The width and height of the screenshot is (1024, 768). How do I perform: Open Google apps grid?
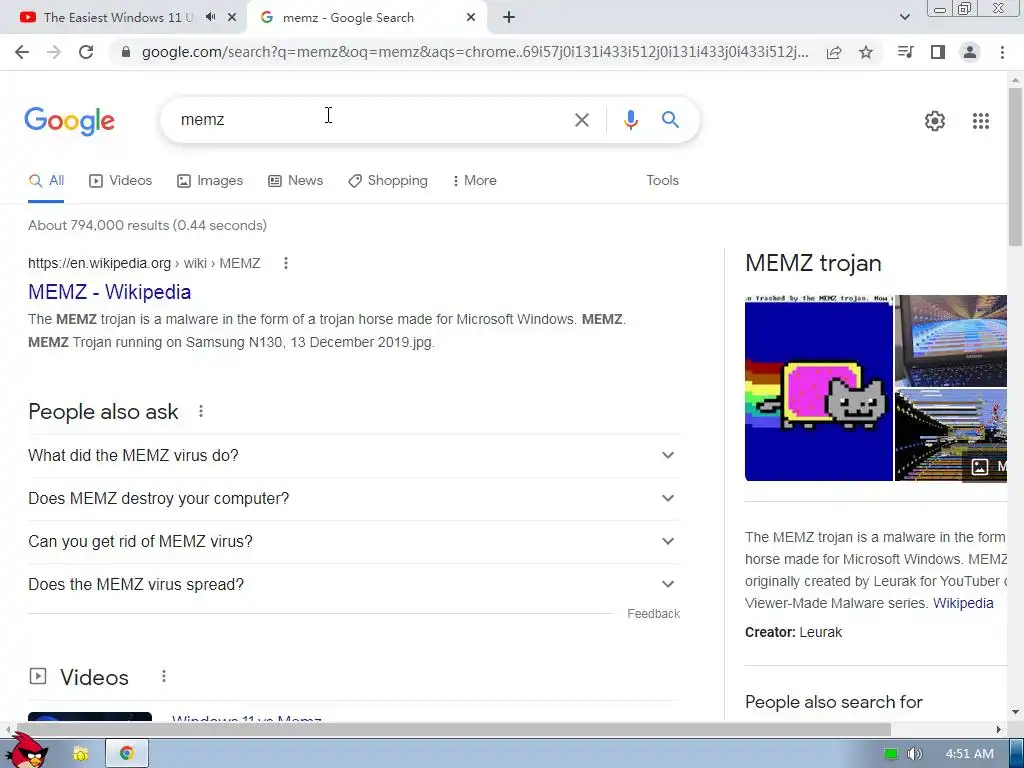[980, 121]
